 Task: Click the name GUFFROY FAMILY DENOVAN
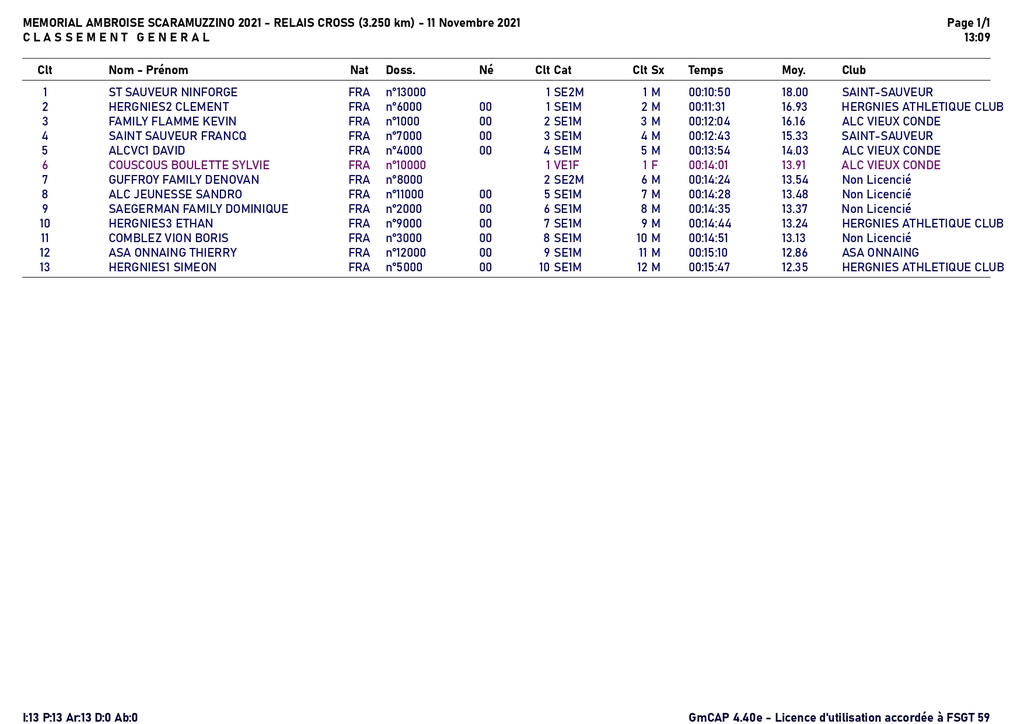184,180
